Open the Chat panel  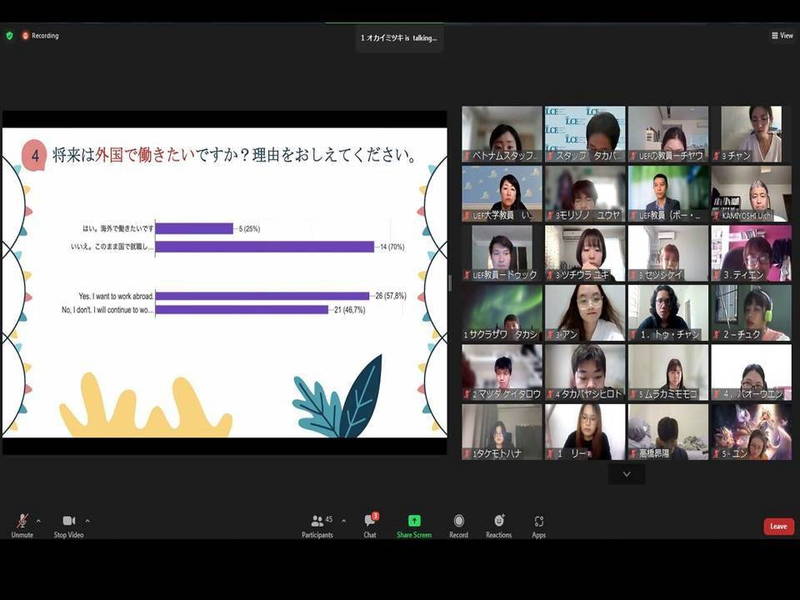pos(370,521)
